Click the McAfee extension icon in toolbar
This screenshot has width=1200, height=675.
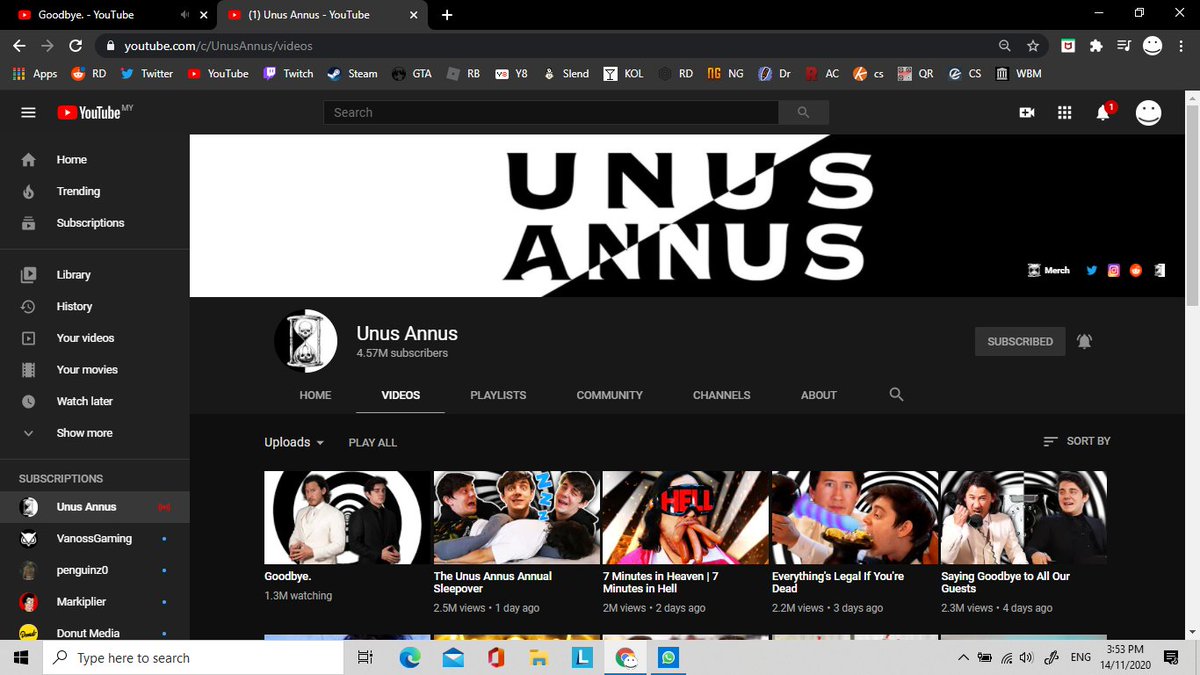click(x=1069, y=46)
